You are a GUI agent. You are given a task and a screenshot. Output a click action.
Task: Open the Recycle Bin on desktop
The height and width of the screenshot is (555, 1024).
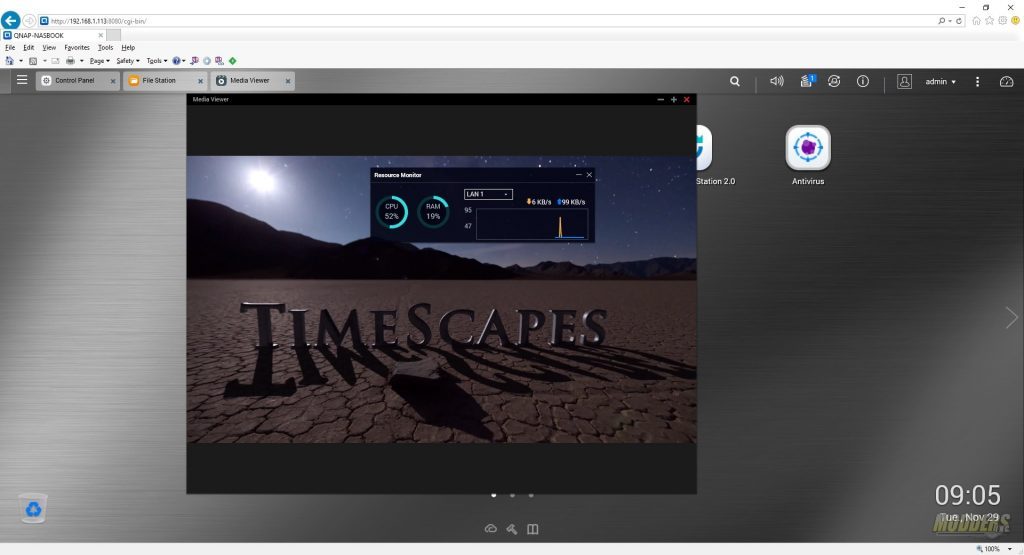pos(33,508)
